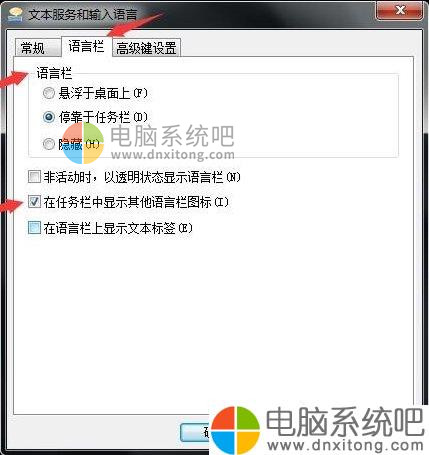
Task: Close the 文本服务和输入语言 dialog
Action: tap(400, 11)
